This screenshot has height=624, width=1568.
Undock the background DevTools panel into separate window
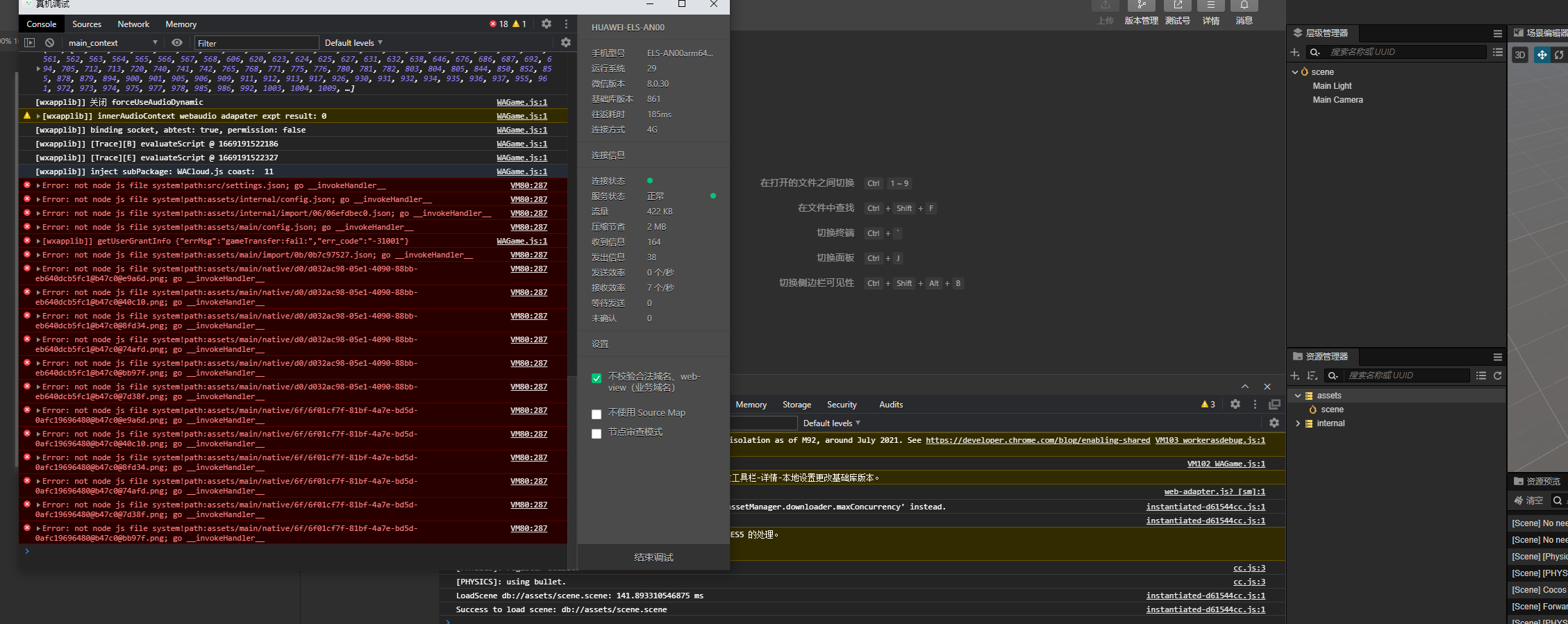1274,404
